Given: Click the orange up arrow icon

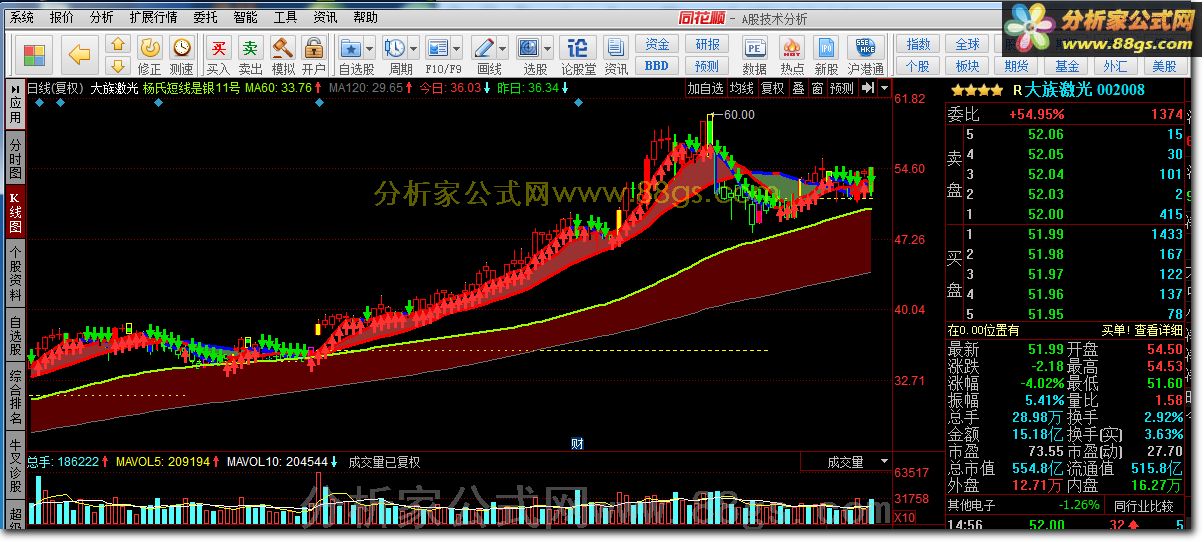Looking at the screenshot, I should [x=118, y=44].
